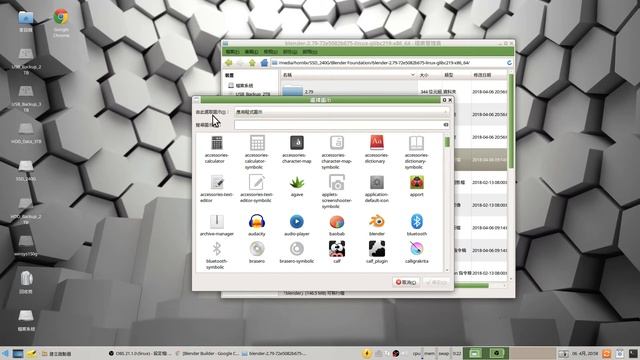Viewport: 640px width, 360px height.
Task: Pick the accessories-character-map-symbolic icon
Action: pos(337,143)
